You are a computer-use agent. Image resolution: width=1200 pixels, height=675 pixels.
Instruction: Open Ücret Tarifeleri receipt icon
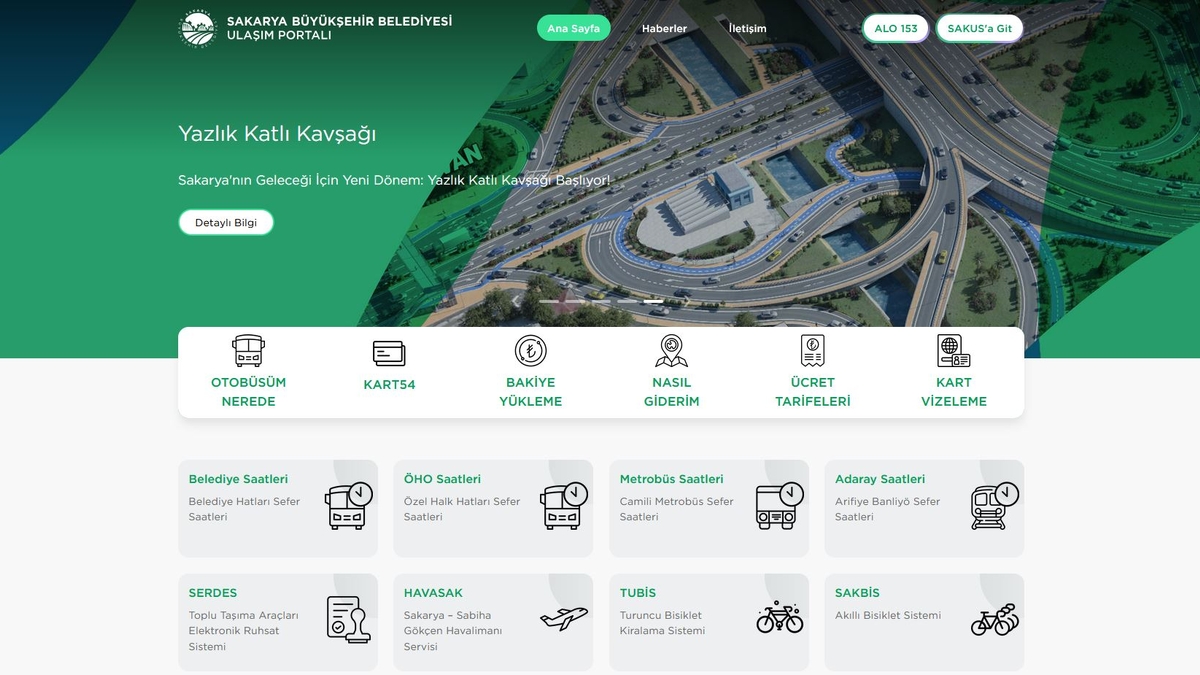coord(811,351)
